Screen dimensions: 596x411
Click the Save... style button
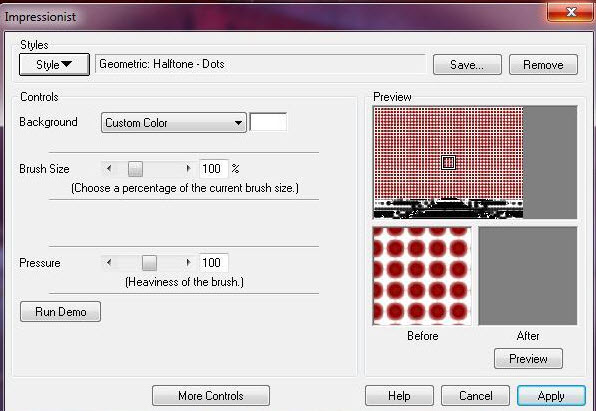[467, 65]
